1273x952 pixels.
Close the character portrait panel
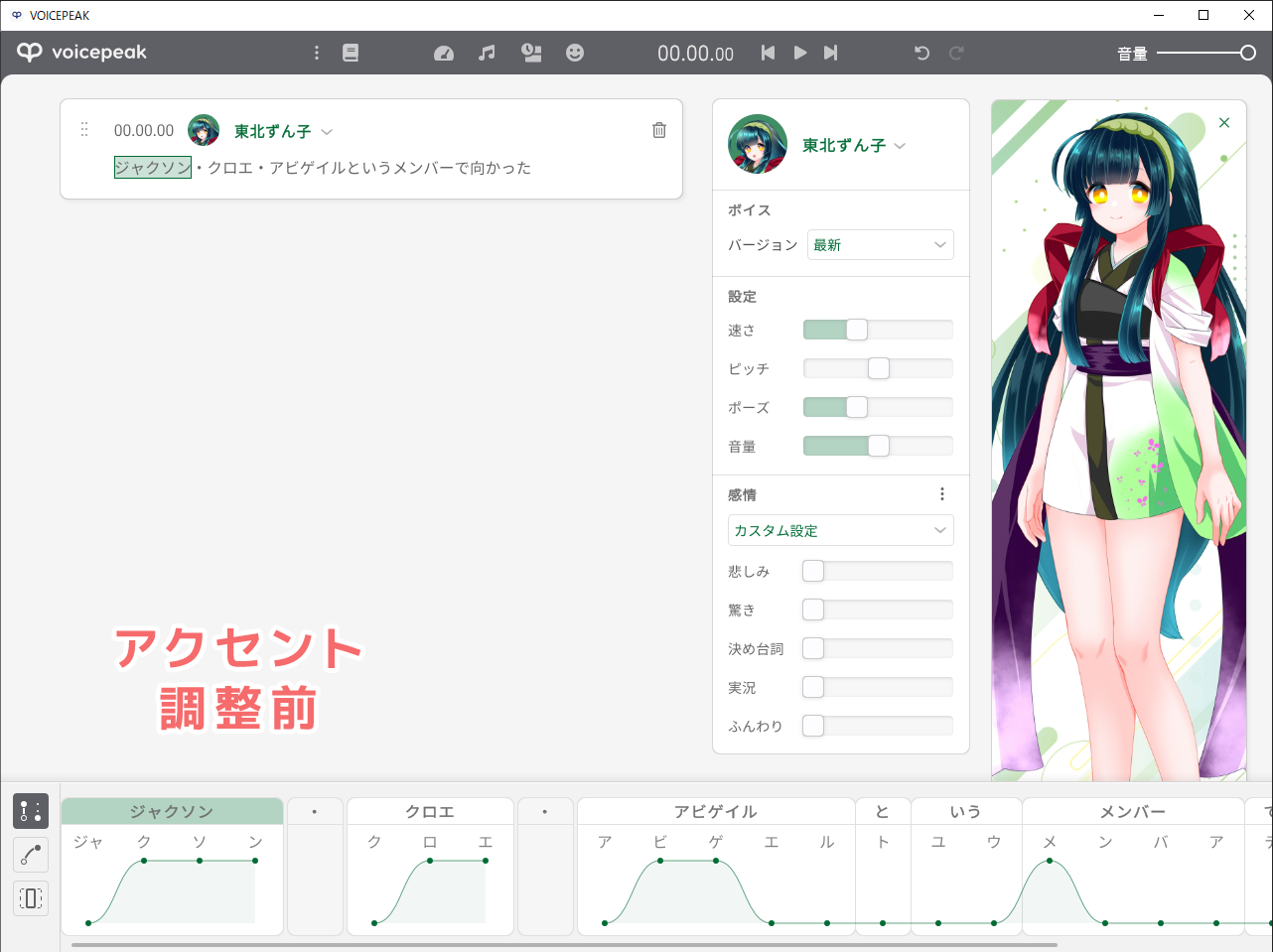(1223, 122)
